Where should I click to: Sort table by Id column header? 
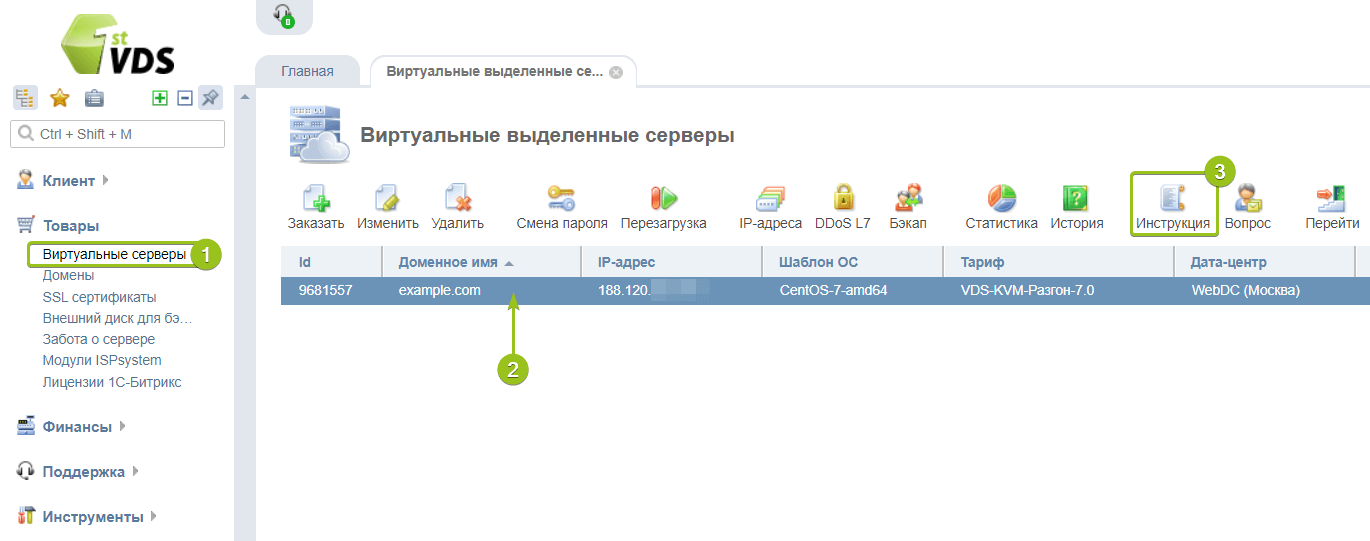click(331, 263)
